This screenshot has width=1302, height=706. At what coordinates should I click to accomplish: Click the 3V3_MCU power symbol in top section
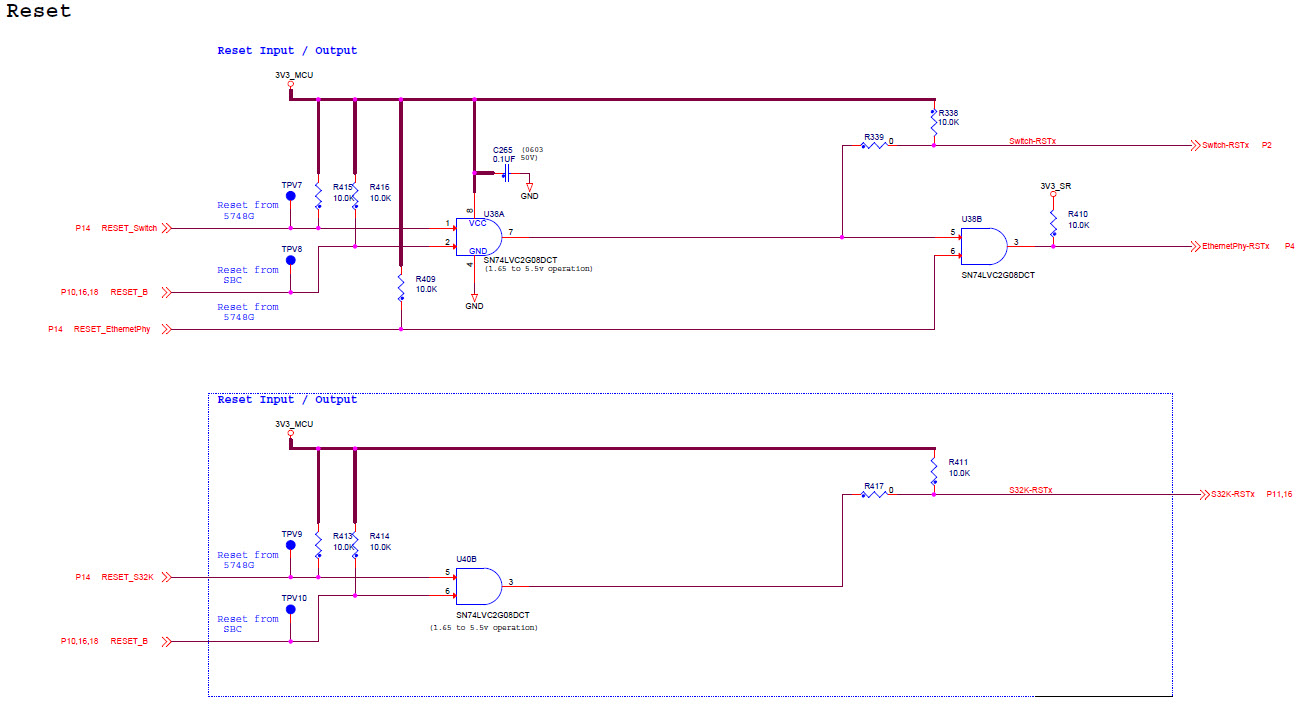tap(291, 84)
